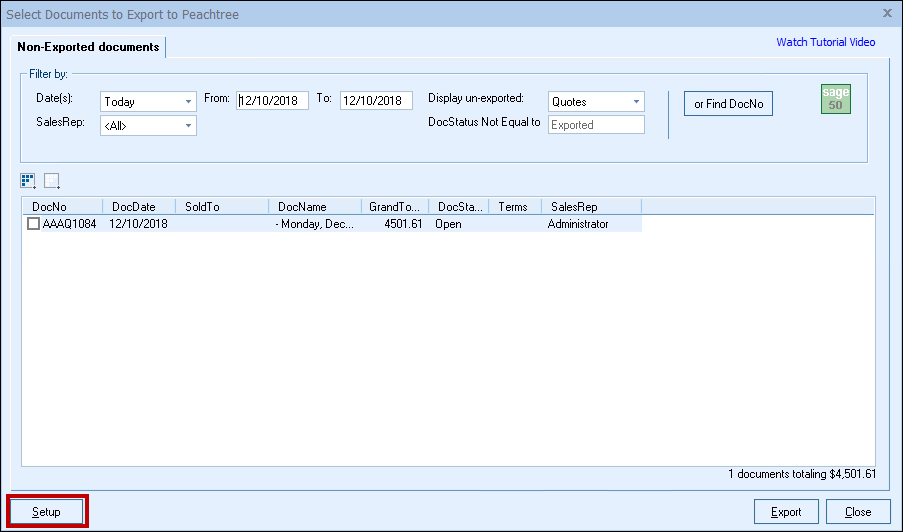Open the Display un-exported Quotes dropdown

(x=596, y=101)
